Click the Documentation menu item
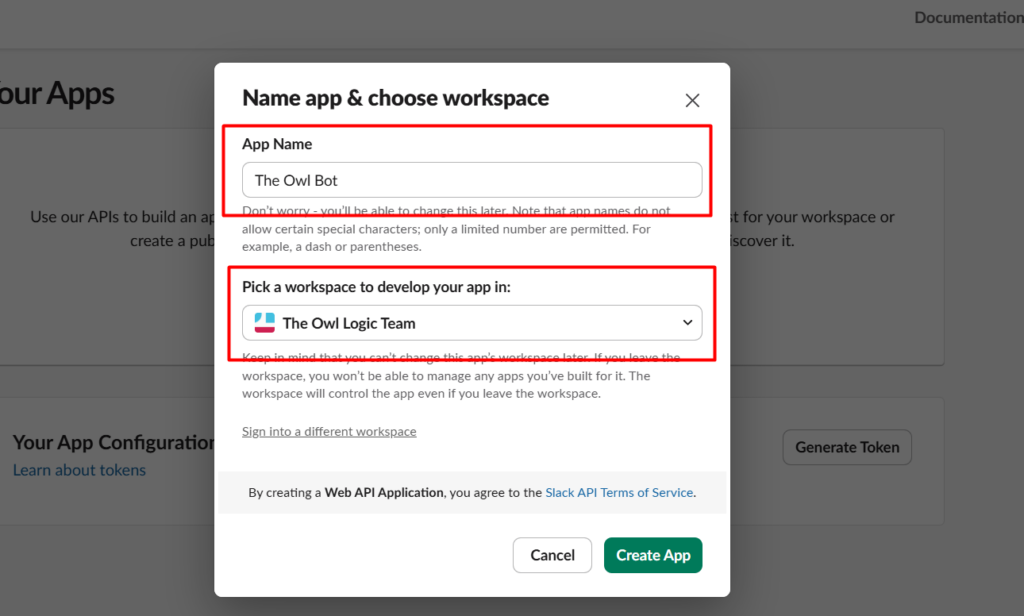The image size is (1024, 616). [x=967, y=17]
